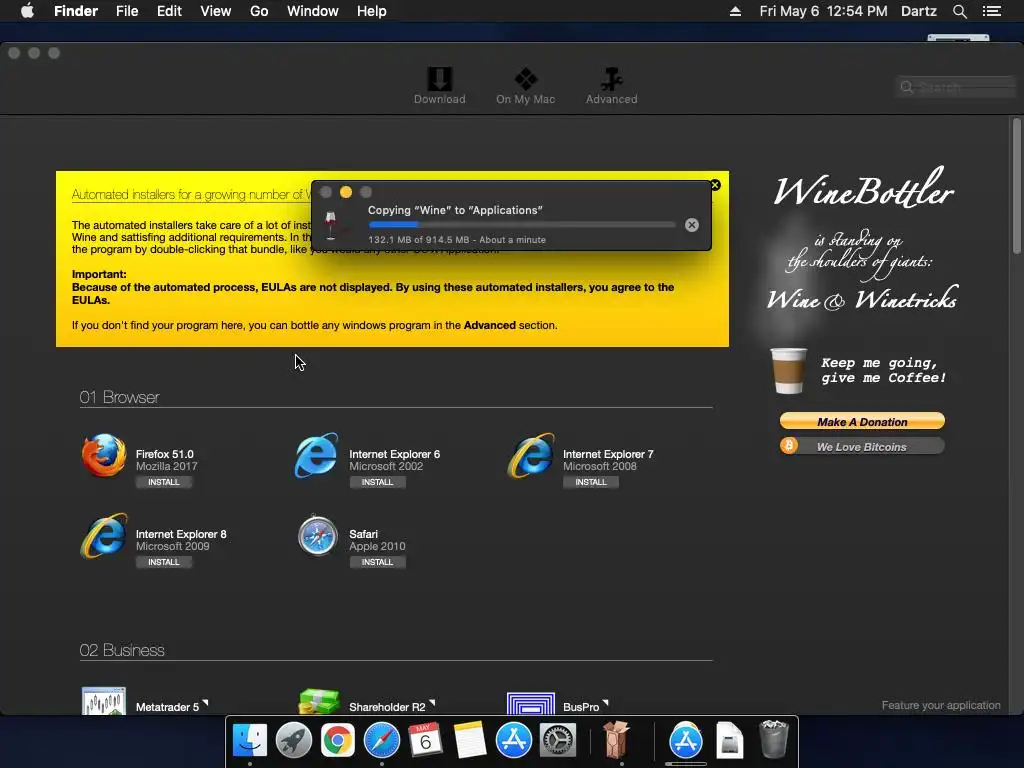Open App Store icon left of System Preferences

pyautogui.click(x=513, y=741)
